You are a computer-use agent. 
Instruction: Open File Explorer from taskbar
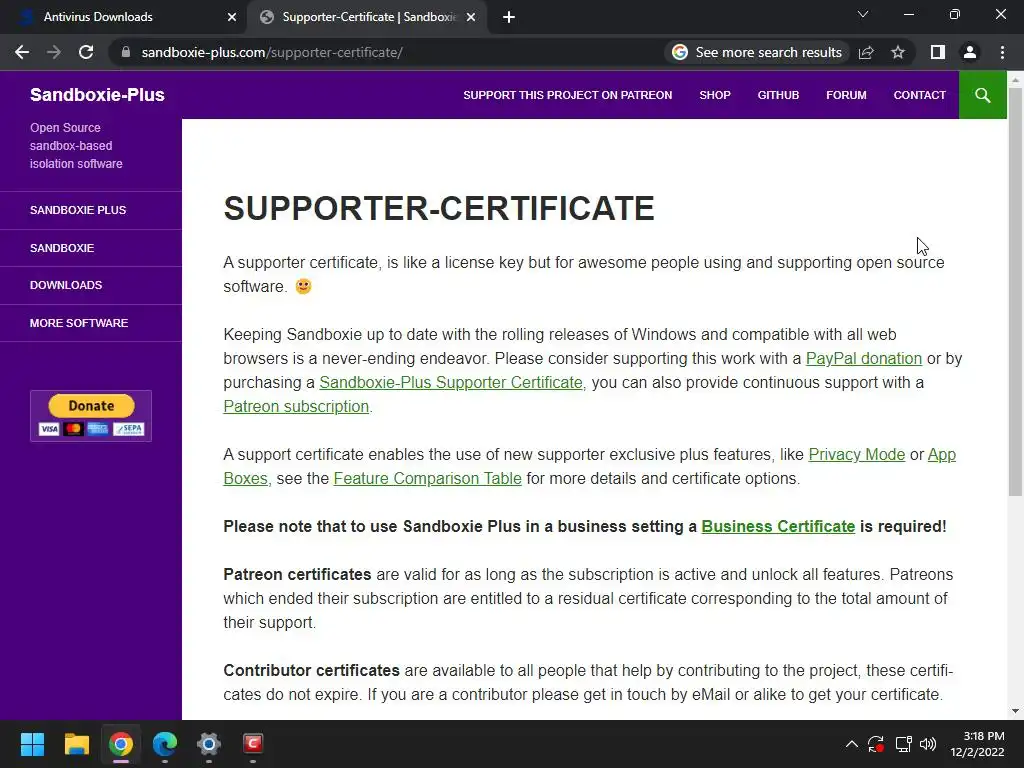[76, 744]
